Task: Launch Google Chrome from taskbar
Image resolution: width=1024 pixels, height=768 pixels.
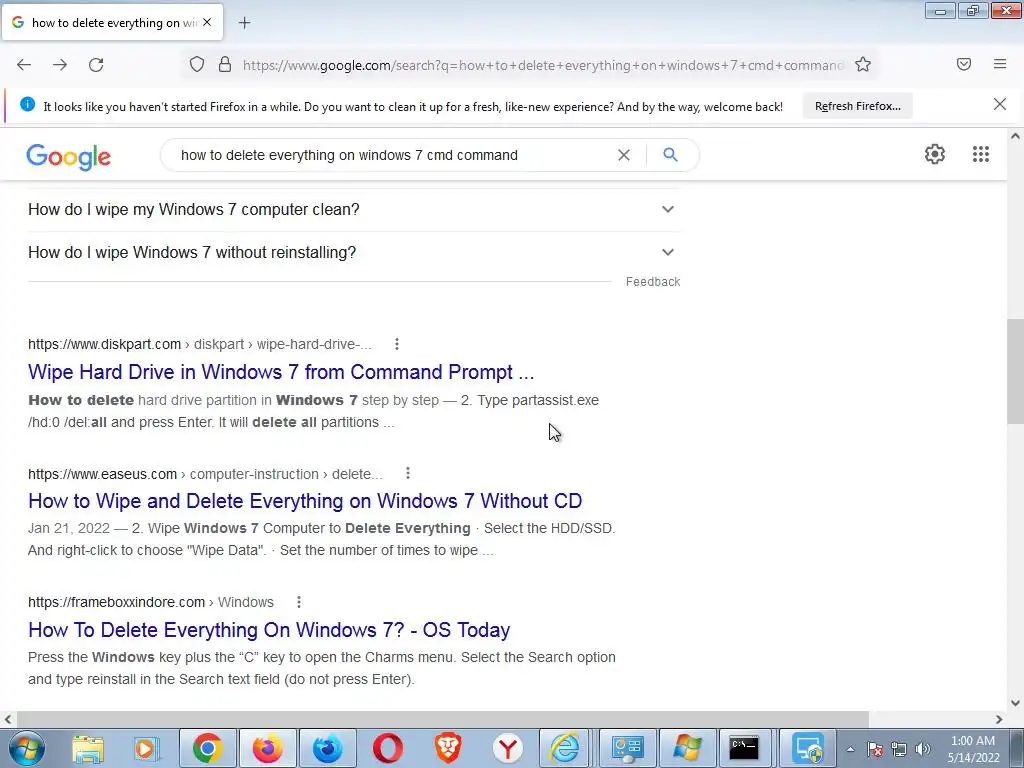Action: click(x=208, y=748)
